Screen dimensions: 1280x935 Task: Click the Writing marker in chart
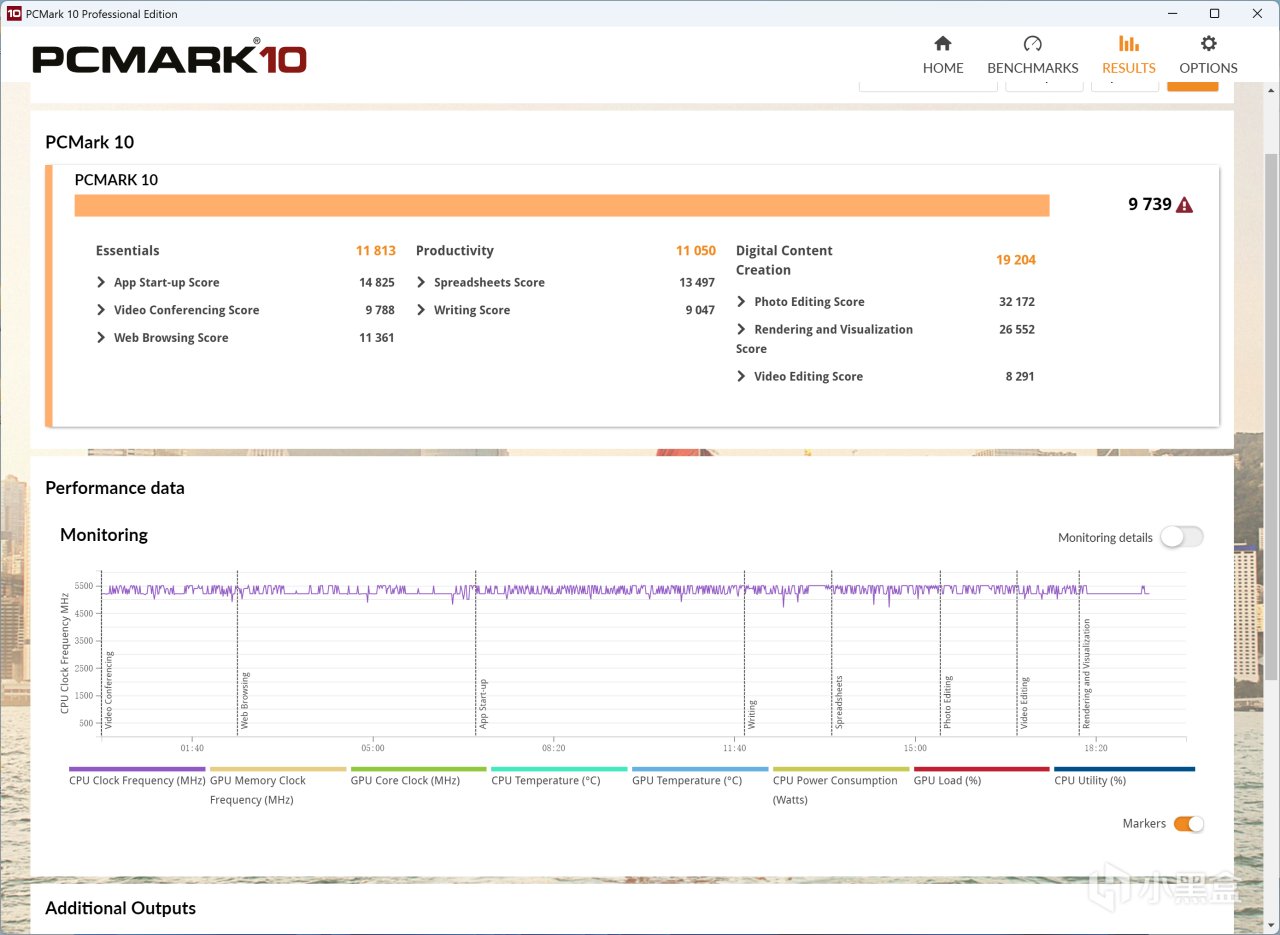click(x=752, y=714)
